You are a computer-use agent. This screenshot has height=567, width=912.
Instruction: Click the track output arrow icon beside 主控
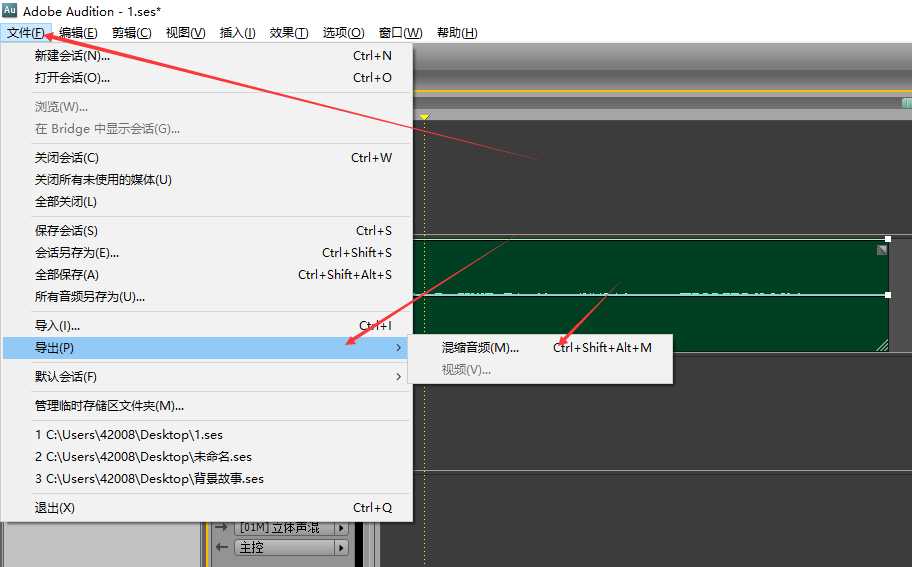coord(222,547)
